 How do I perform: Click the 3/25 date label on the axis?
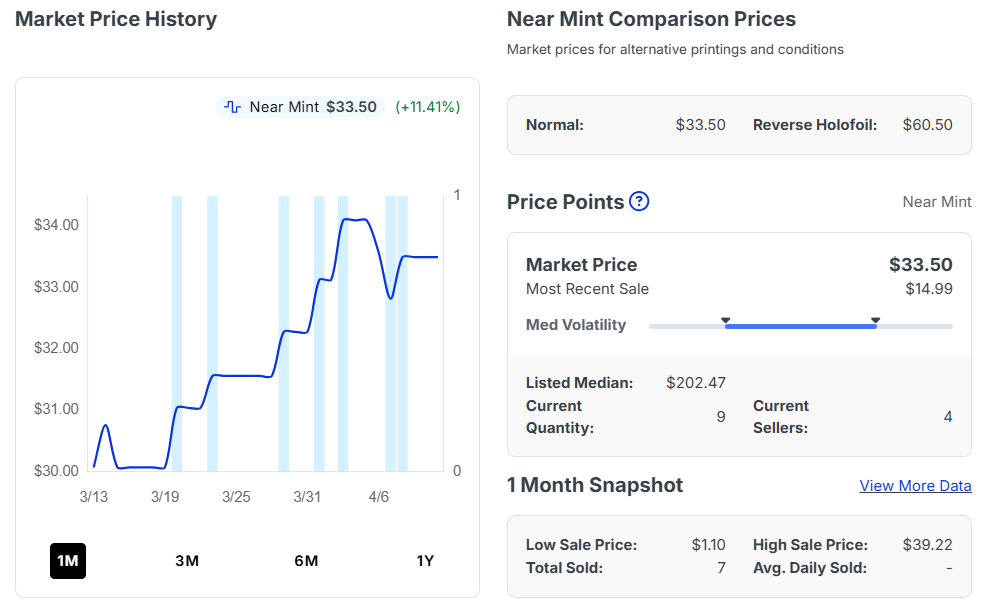click(x=236, y=497)
